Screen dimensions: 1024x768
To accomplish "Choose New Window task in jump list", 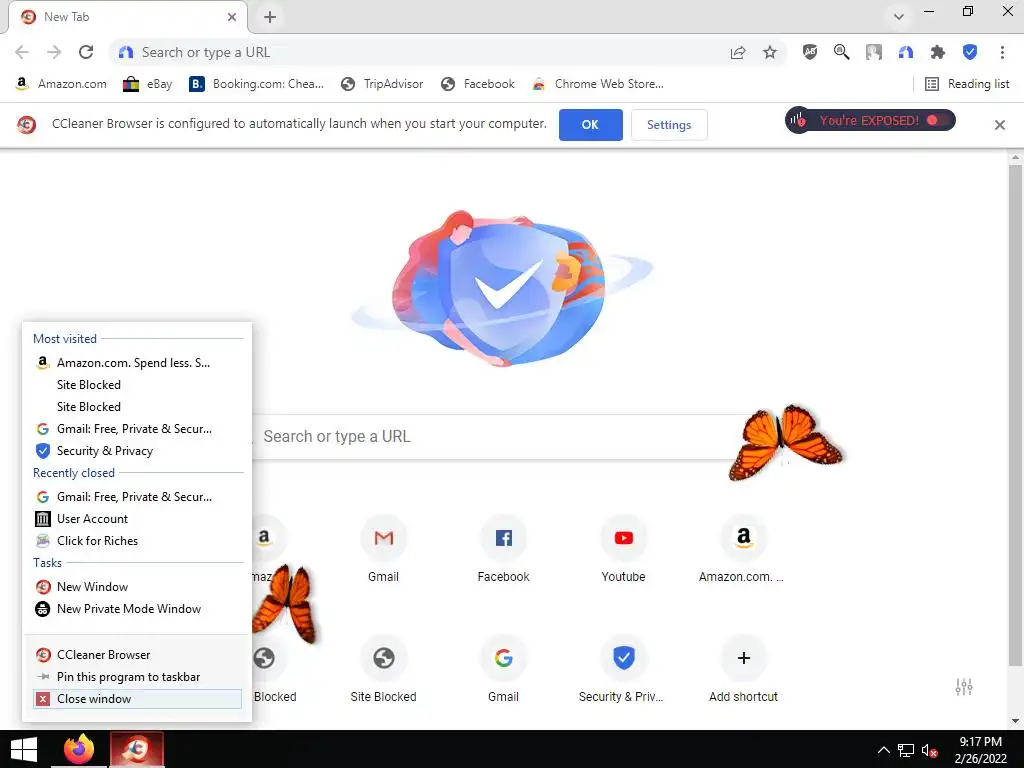I will coord(137,586).
